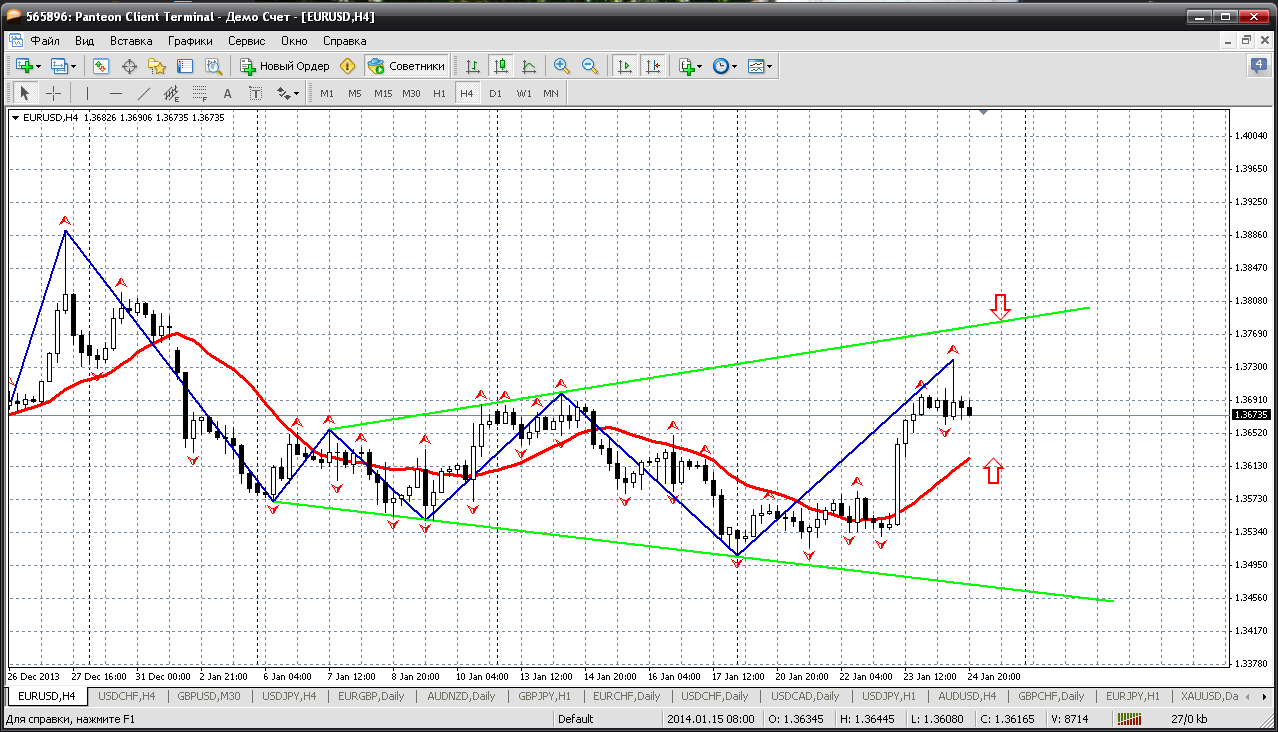Click the yellow diamond alert icon
The height and width of the screenshot is (732, 1278).
point(347,66)
